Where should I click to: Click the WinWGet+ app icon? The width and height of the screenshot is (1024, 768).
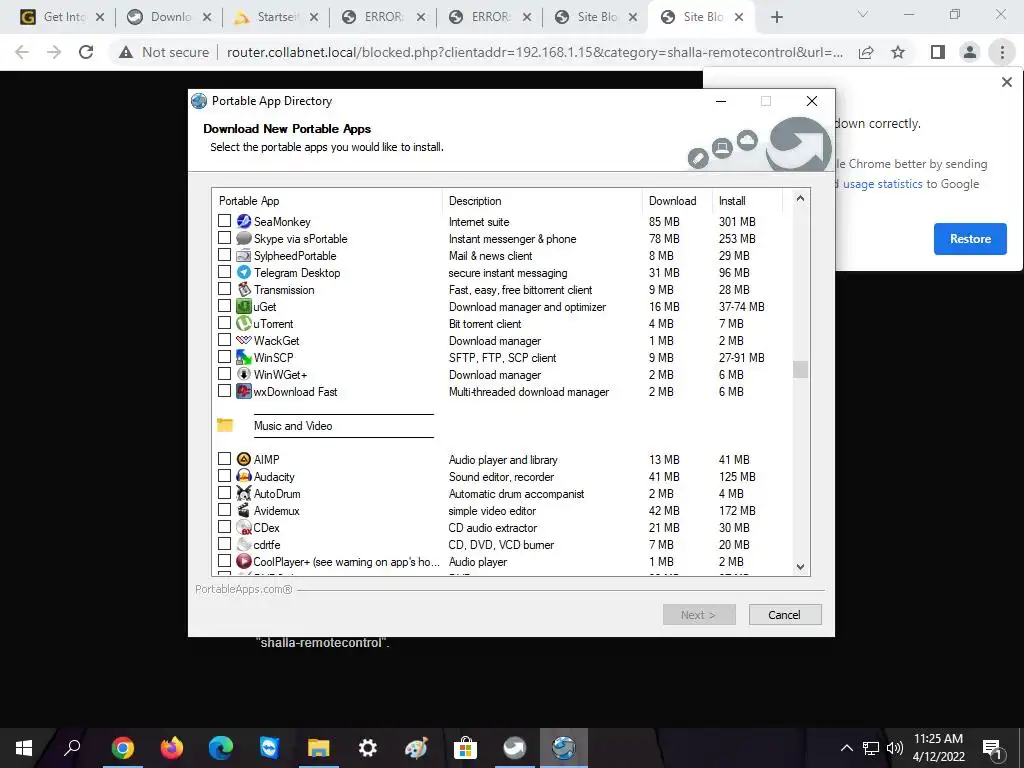[244, 374]
